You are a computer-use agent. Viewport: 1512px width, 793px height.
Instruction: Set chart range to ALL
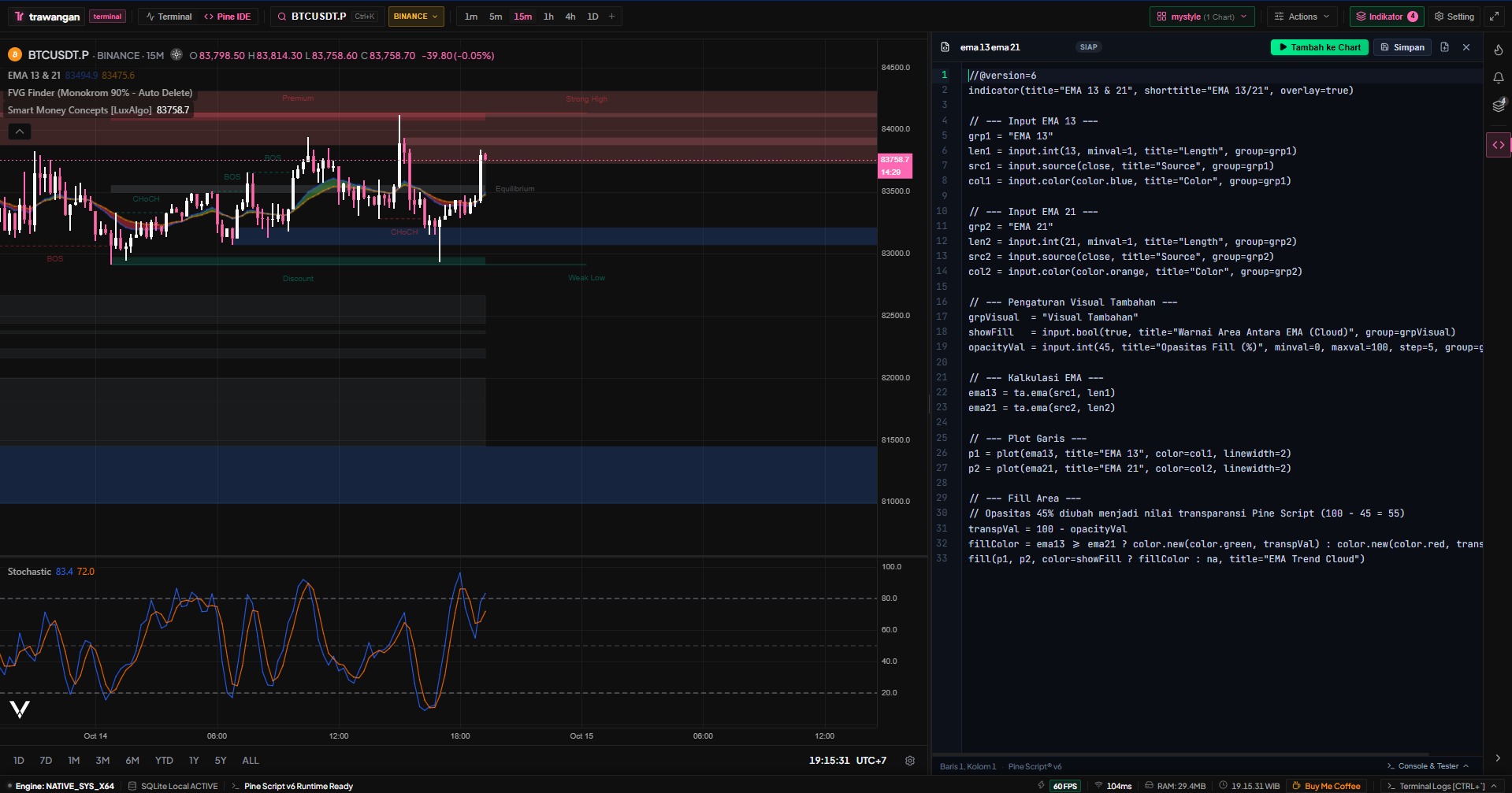tap(250, 761)
